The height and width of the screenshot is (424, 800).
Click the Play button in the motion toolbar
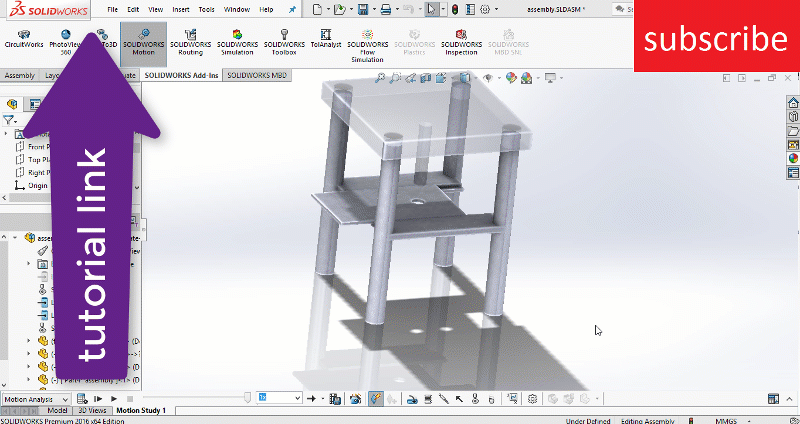pos(114,399)
